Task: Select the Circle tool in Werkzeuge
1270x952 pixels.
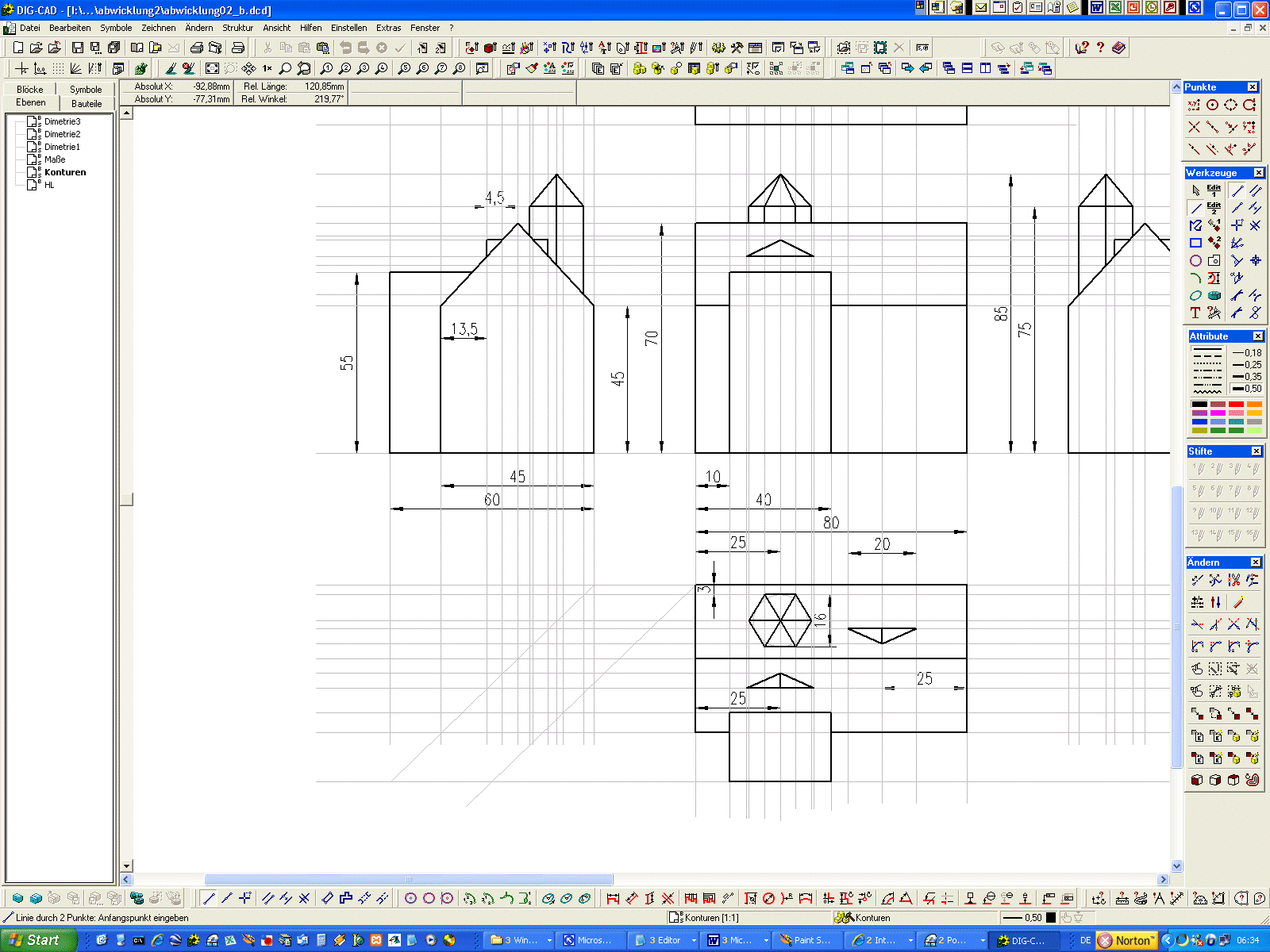Action: [1195, 260]
